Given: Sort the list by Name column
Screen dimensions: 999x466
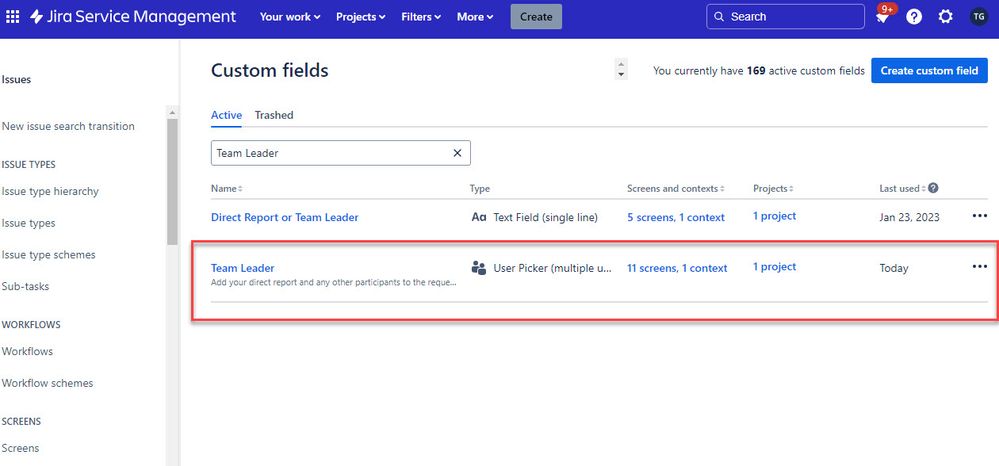Looking at the screenshot, I should tap(227, 189).
